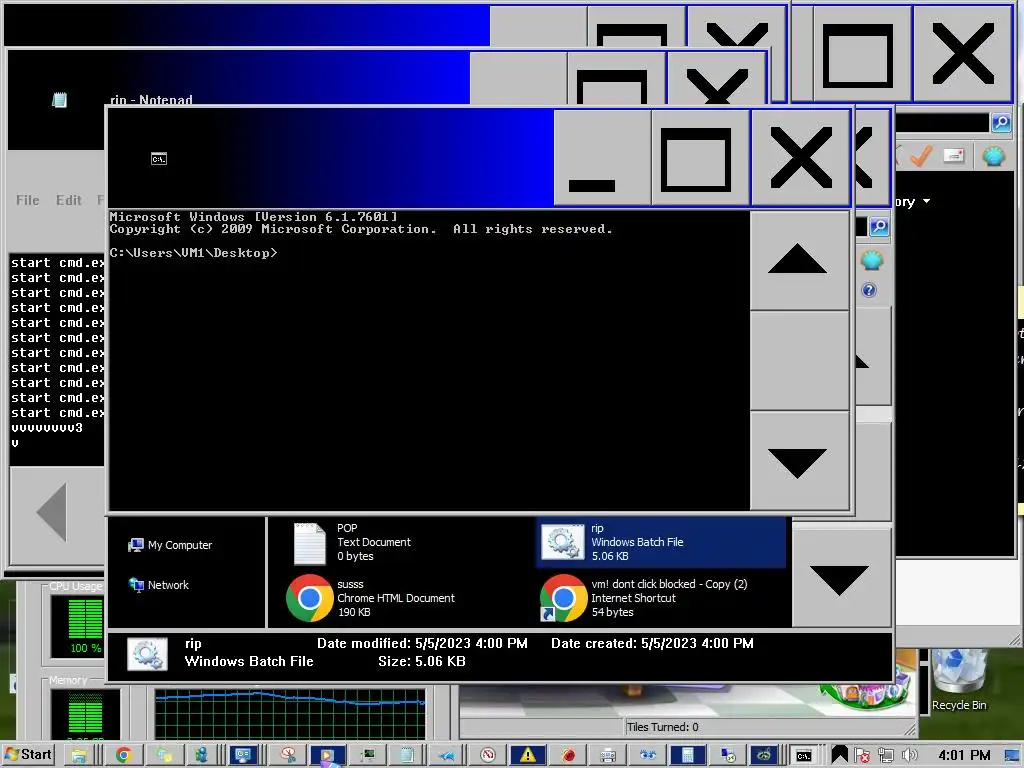Click the Command Prompt window title icon
The height and width of the screenshot is (768, 1024).
159,159
